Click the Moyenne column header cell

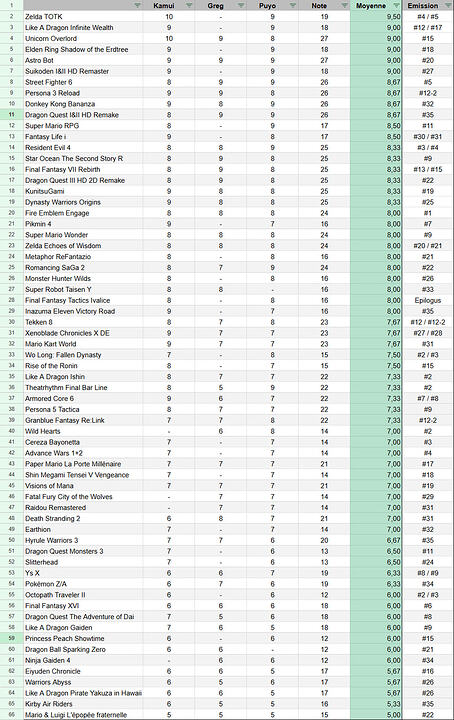[x=376, y=6]
